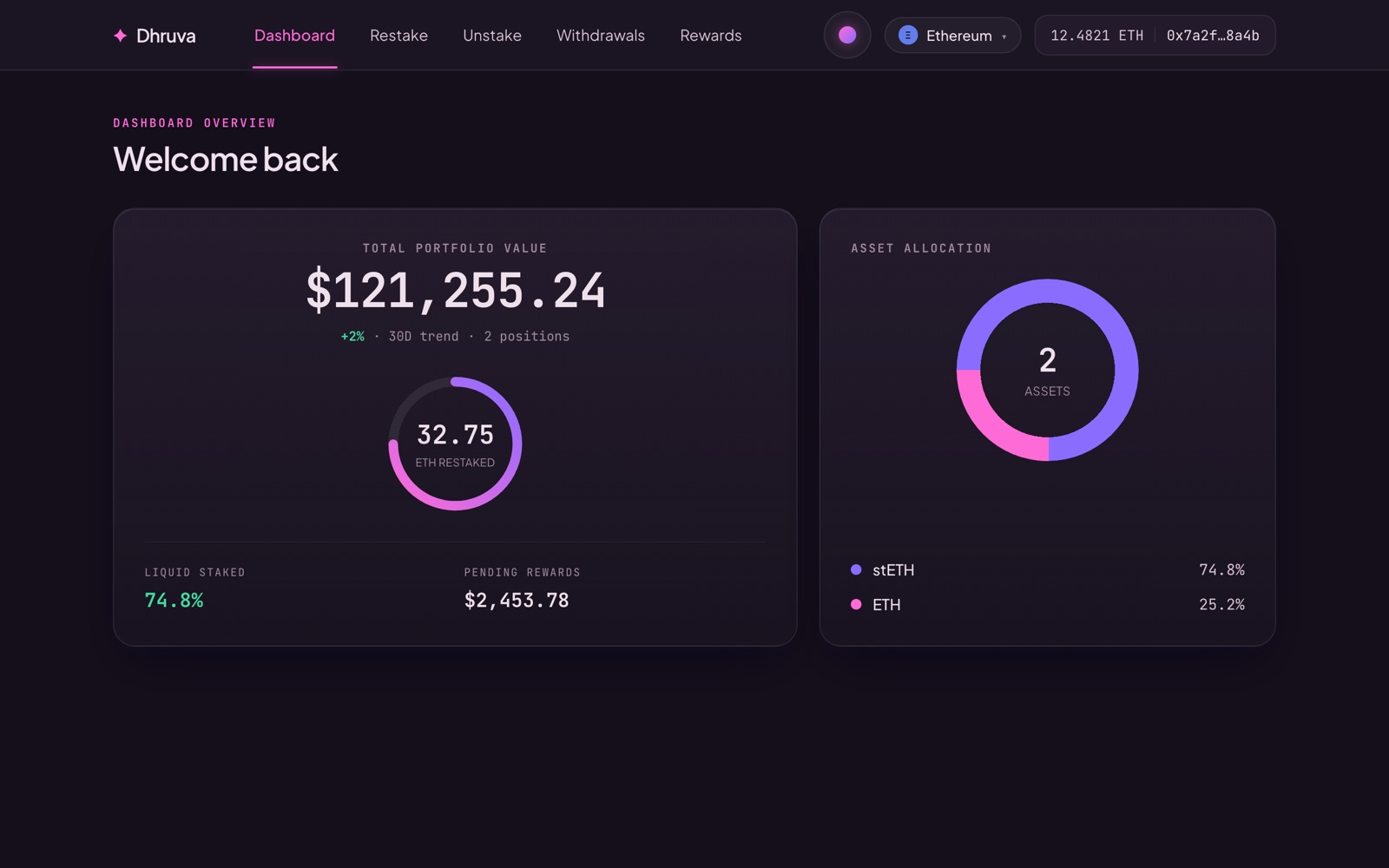Click the 12.4821 ETH wallet balance

[1096, 36]
